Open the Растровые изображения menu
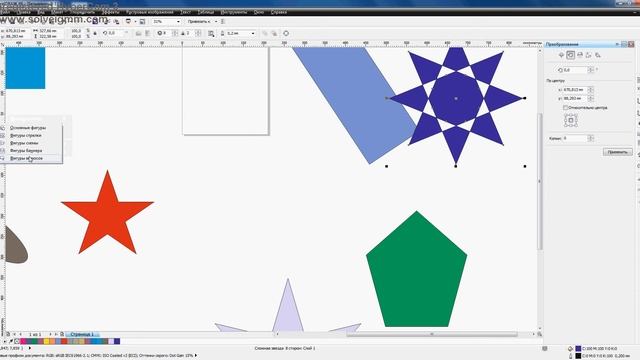Viewport: 640px width, 360px height. pos(150,12)
